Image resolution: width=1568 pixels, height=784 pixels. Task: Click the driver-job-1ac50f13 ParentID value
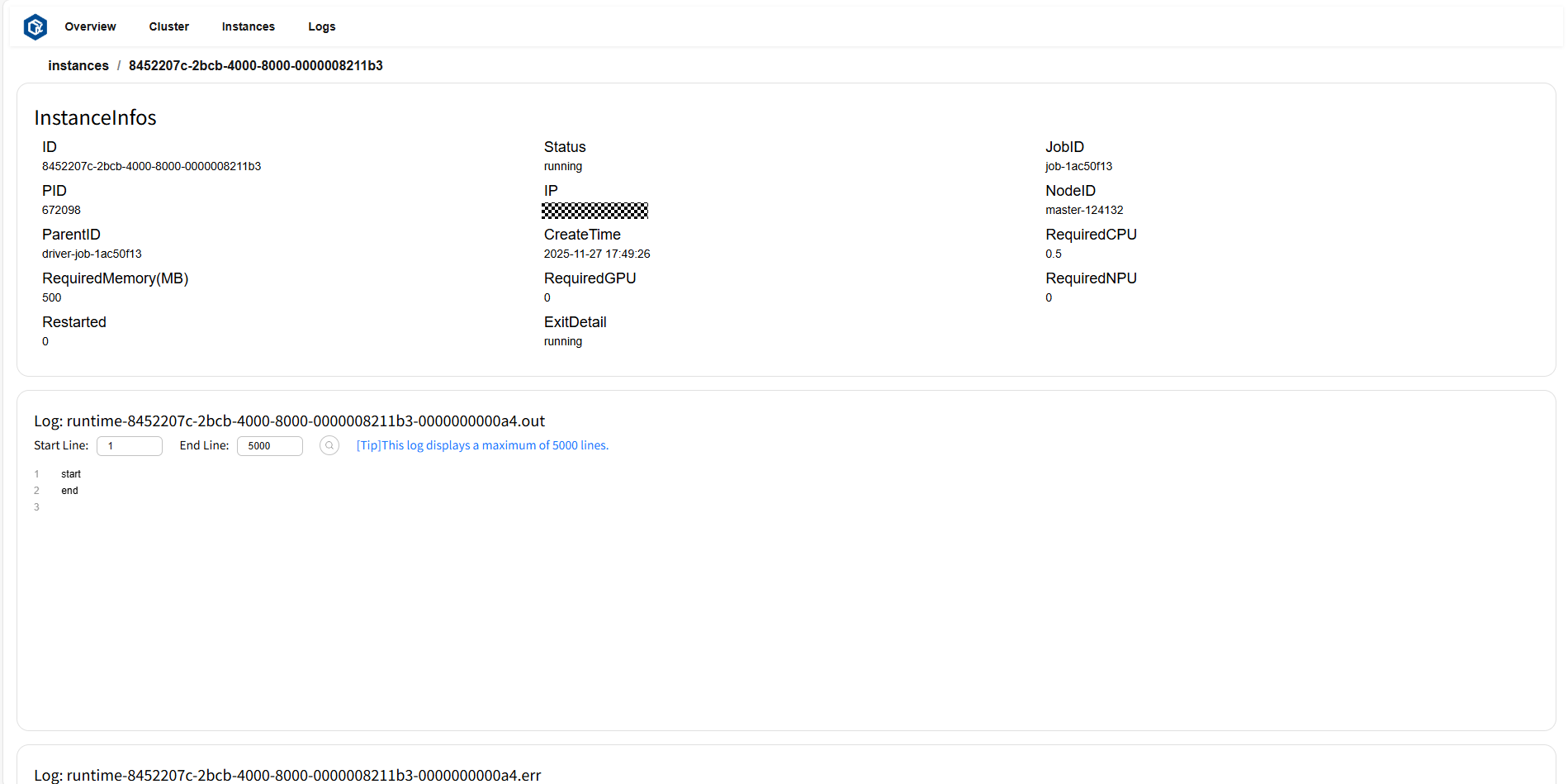92,254
